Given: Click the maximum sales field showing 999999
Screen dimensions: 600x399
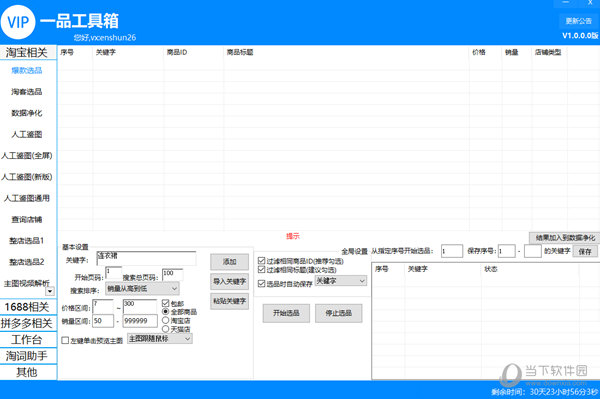Looking at the screenshot, I should click(x=140, y=321).
